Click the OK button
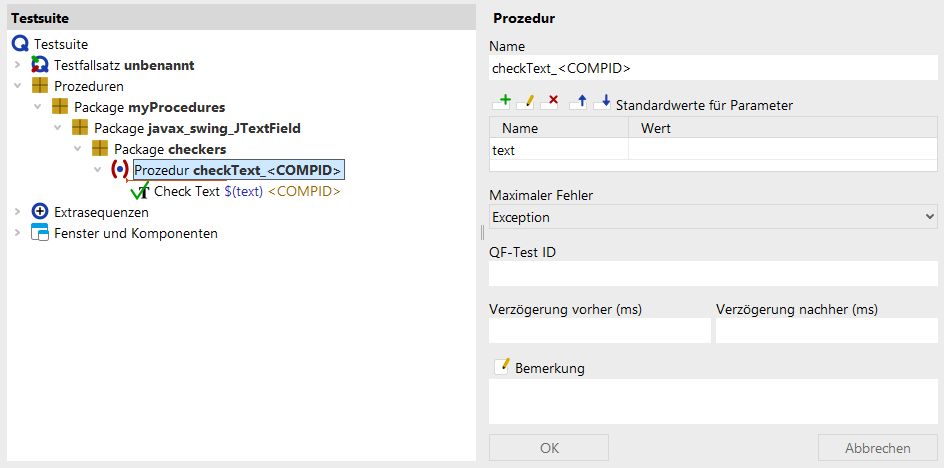944x468 pixels. (x=549, y=448)
